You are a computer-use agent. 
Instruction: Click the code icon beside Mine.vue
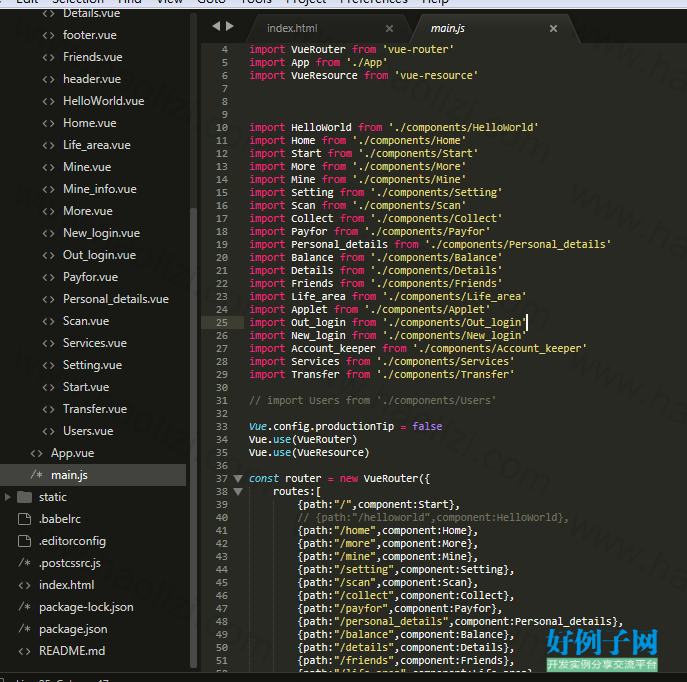(x=49, y=167)
